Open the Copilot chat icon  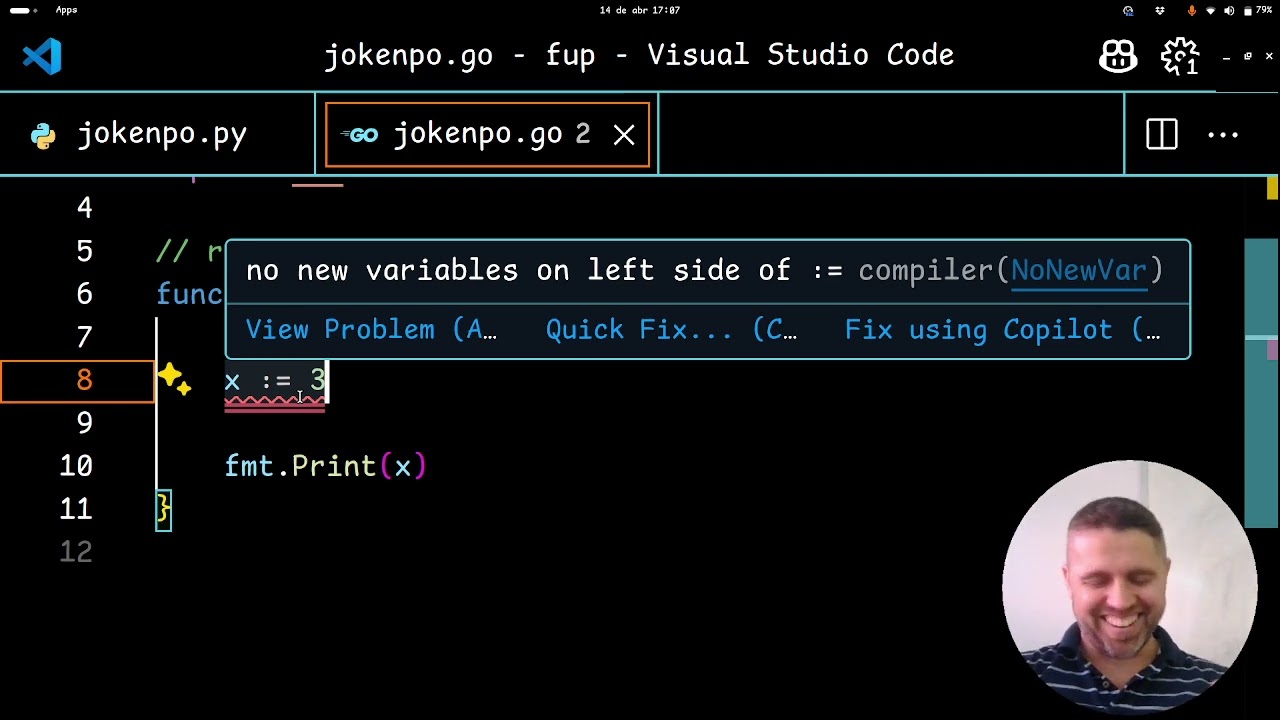[x=1118, y=56]
